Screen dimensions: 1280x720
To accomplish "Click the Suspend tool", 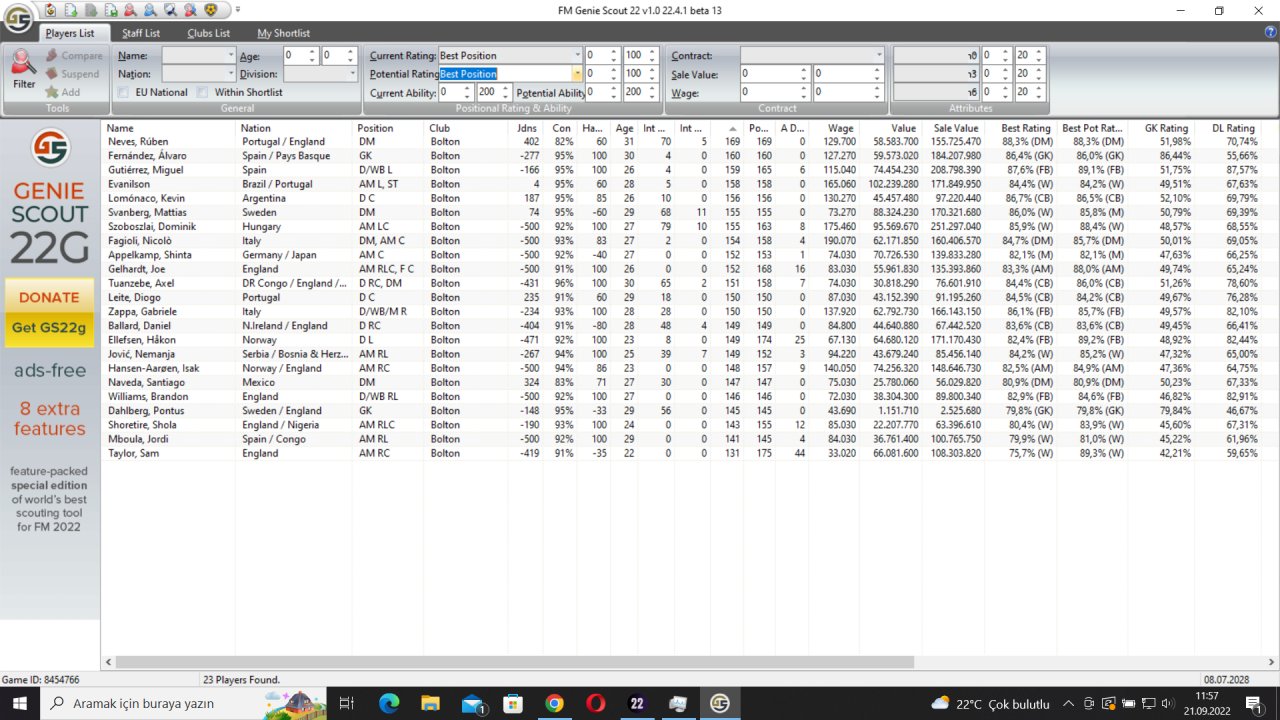I will pyautogui.click(x=72, y=74).
